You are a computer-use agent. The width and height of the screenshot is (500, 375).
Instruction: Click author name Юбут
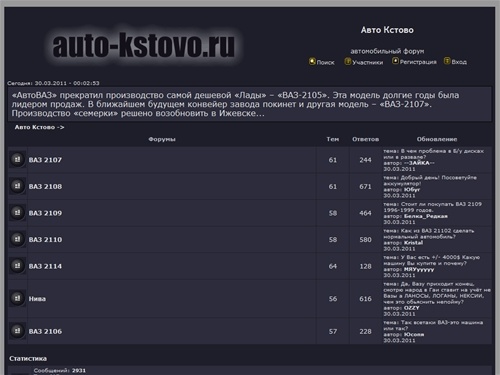412,189
